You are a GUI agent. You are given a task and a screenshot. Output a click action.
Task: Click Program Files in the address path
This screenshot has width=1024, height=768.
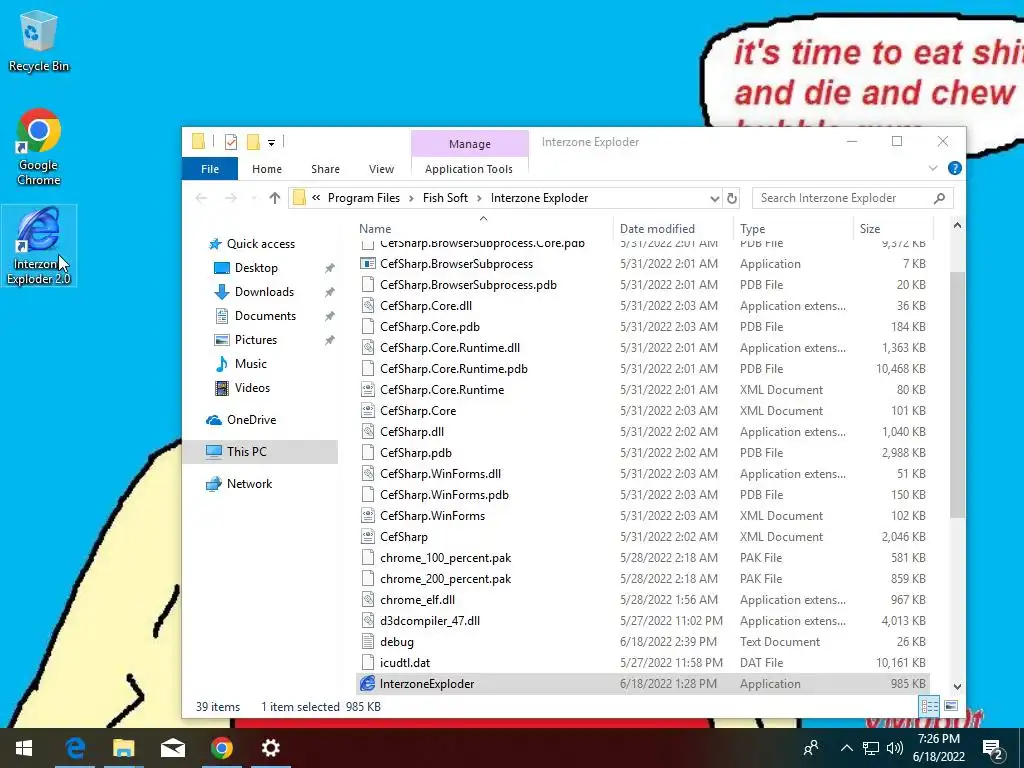(x=363, y=198)
